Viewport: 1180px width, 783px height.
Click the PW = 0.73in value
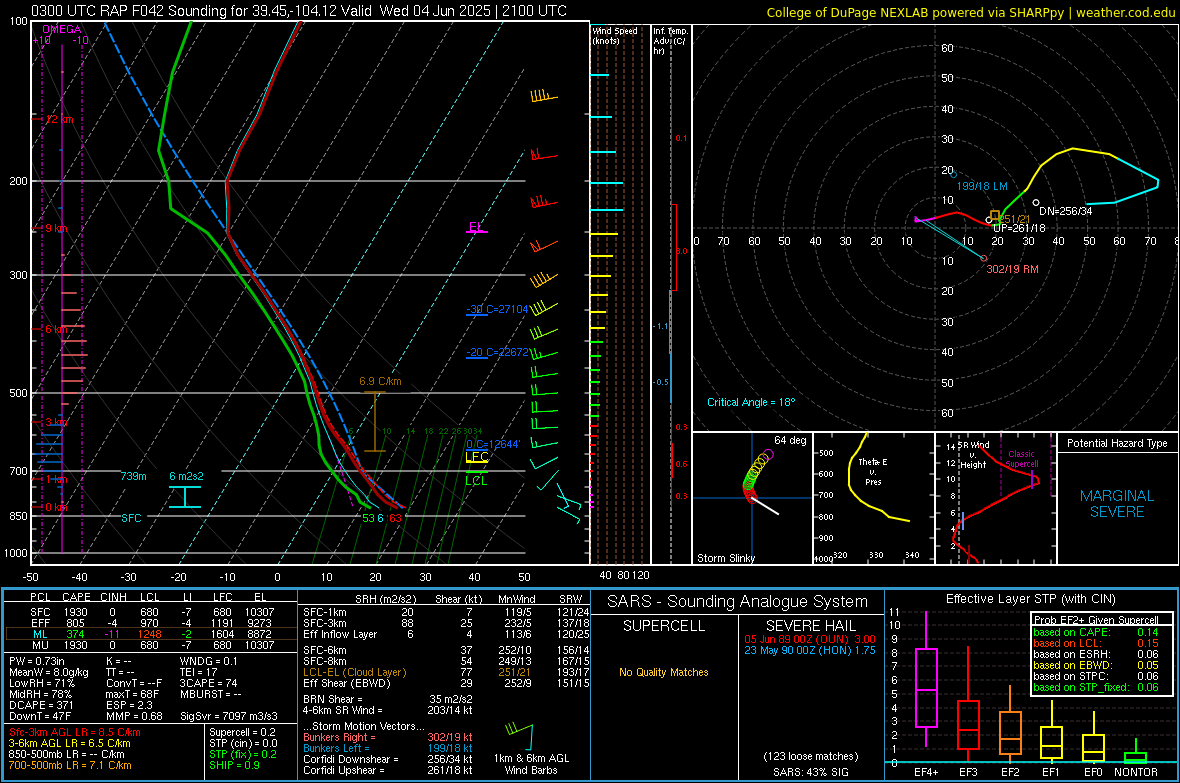click(37, 661)
